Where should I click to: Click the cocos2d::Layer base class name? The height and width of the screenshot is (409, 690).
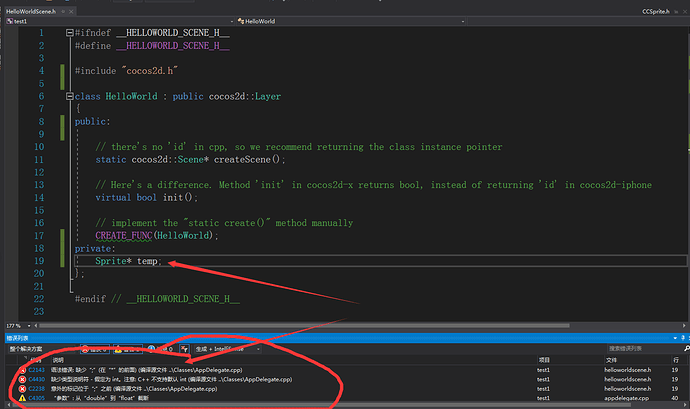click(245, 96)
